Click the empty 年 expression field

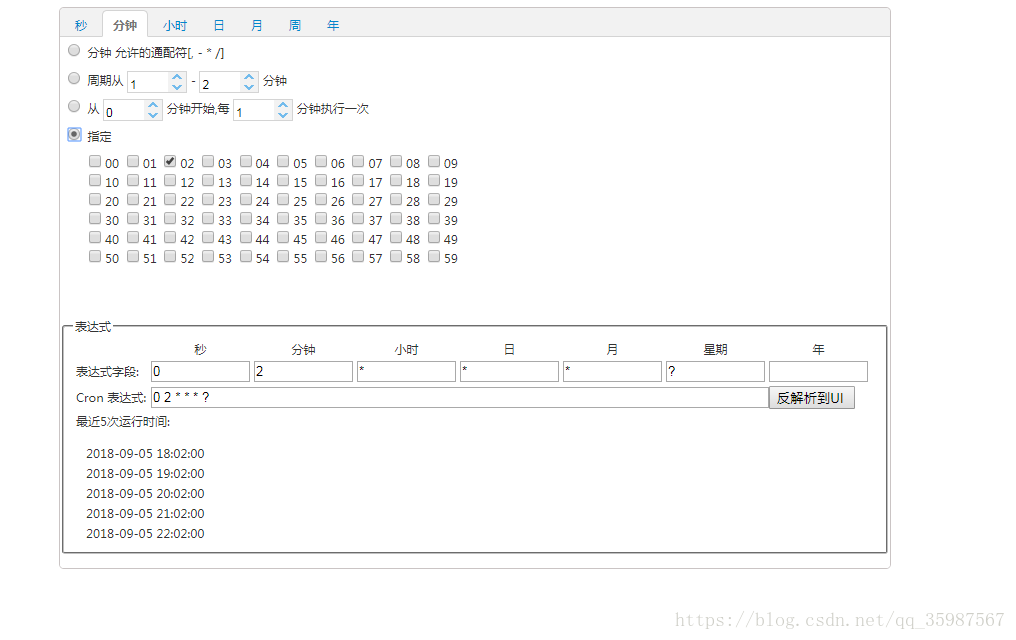pyautogui.click(x=818, y=371)
